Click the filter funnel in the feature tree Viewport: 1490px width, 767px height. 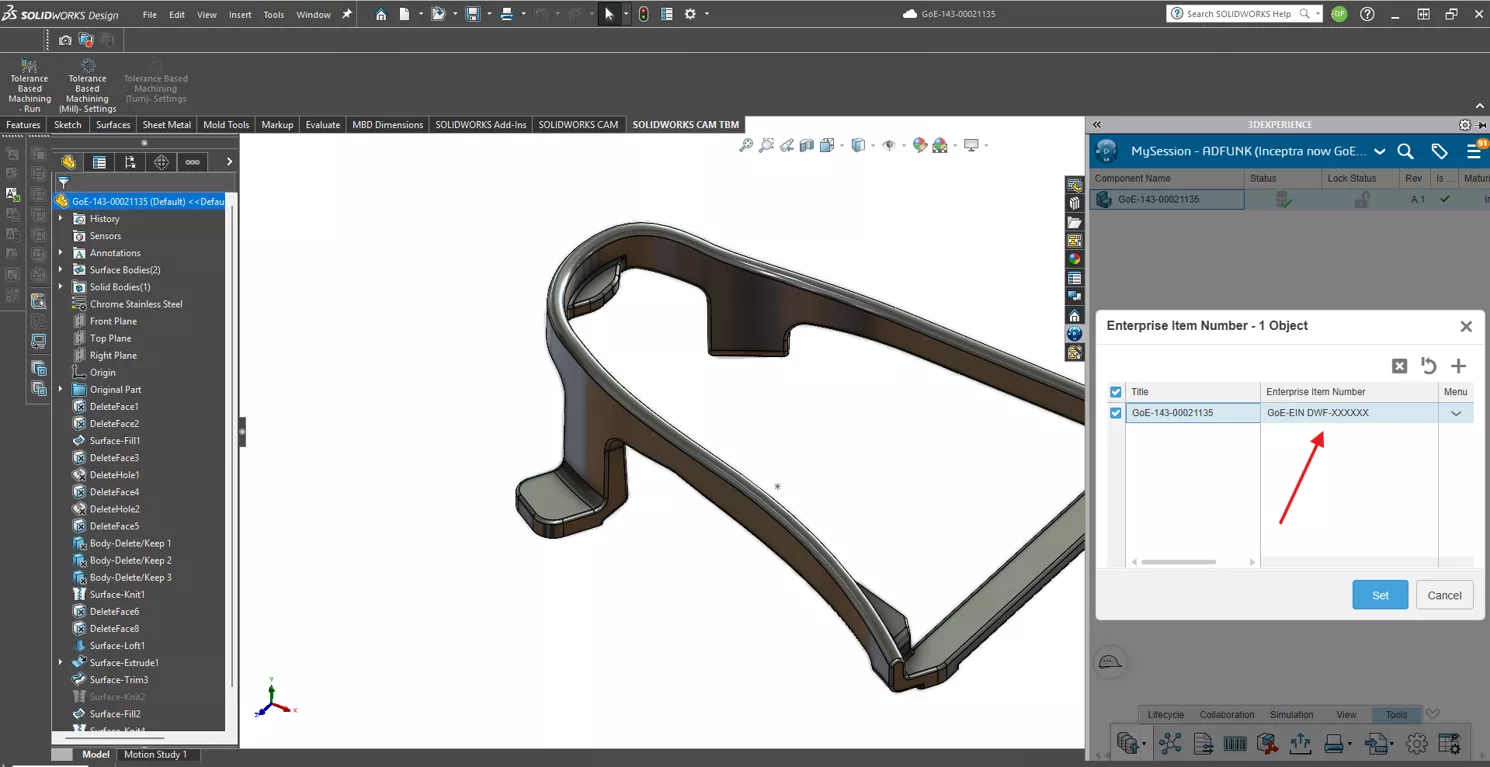63,183
